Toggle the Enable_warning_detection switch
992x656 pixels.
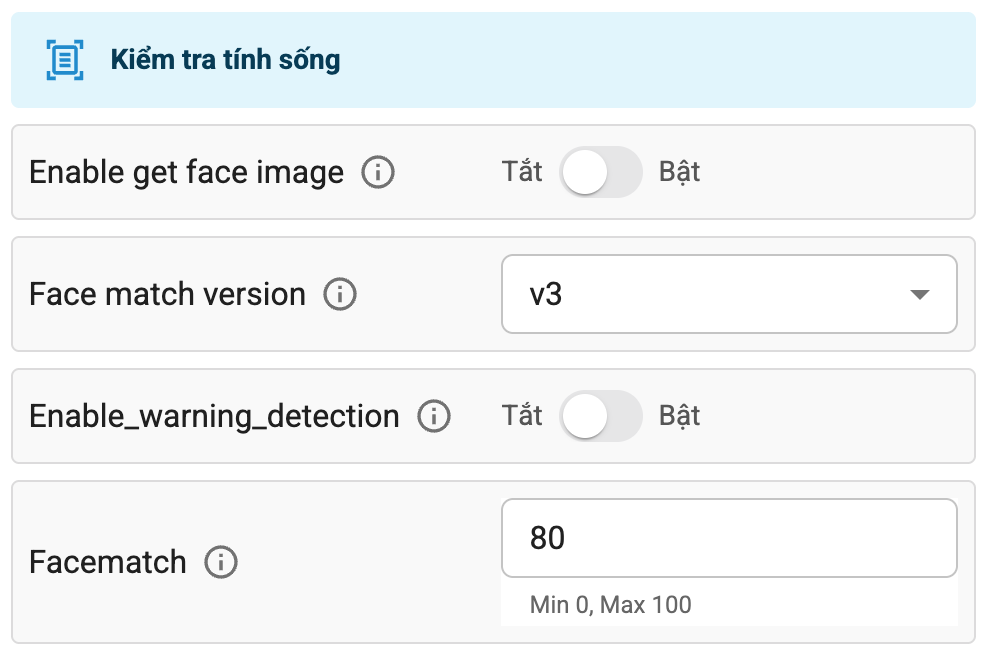(600, 416)
